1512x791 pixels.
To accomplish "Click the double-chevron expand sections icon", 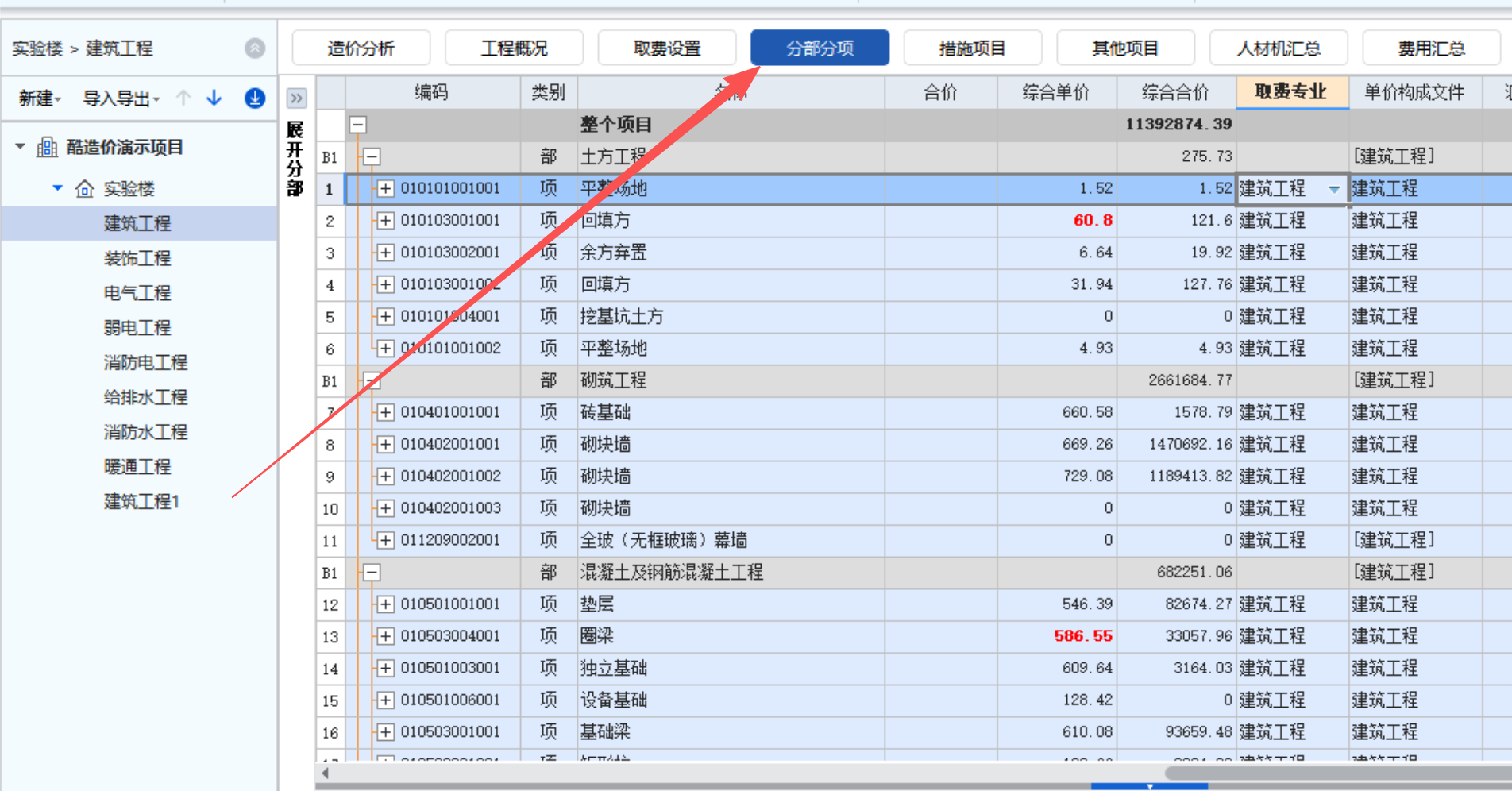I will pyautogui.click(x=296, y=98).
